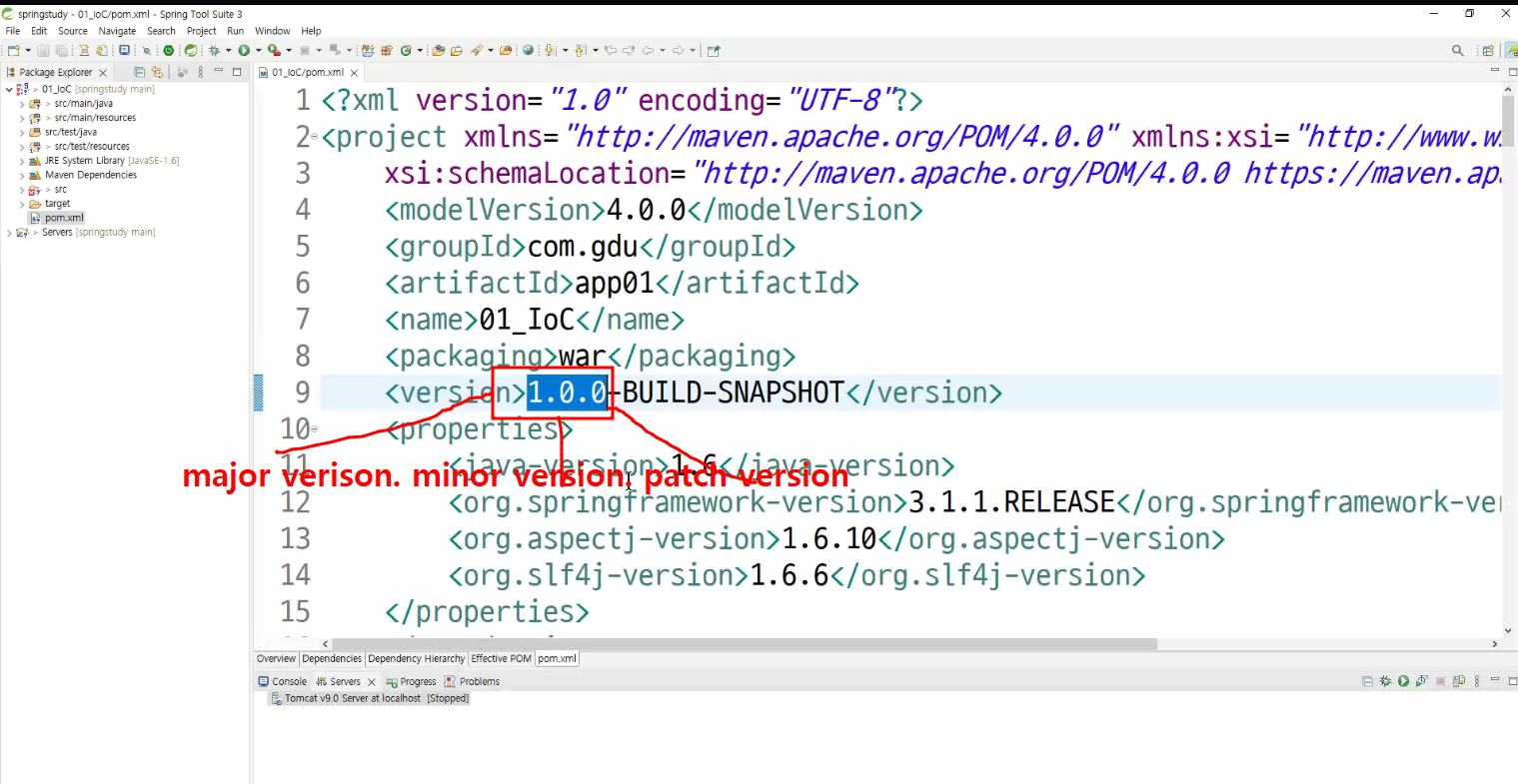
Task: Click the 3.1.1.RELEASE spring version text
Action: pyautogui.click(x=1011, y=502)
